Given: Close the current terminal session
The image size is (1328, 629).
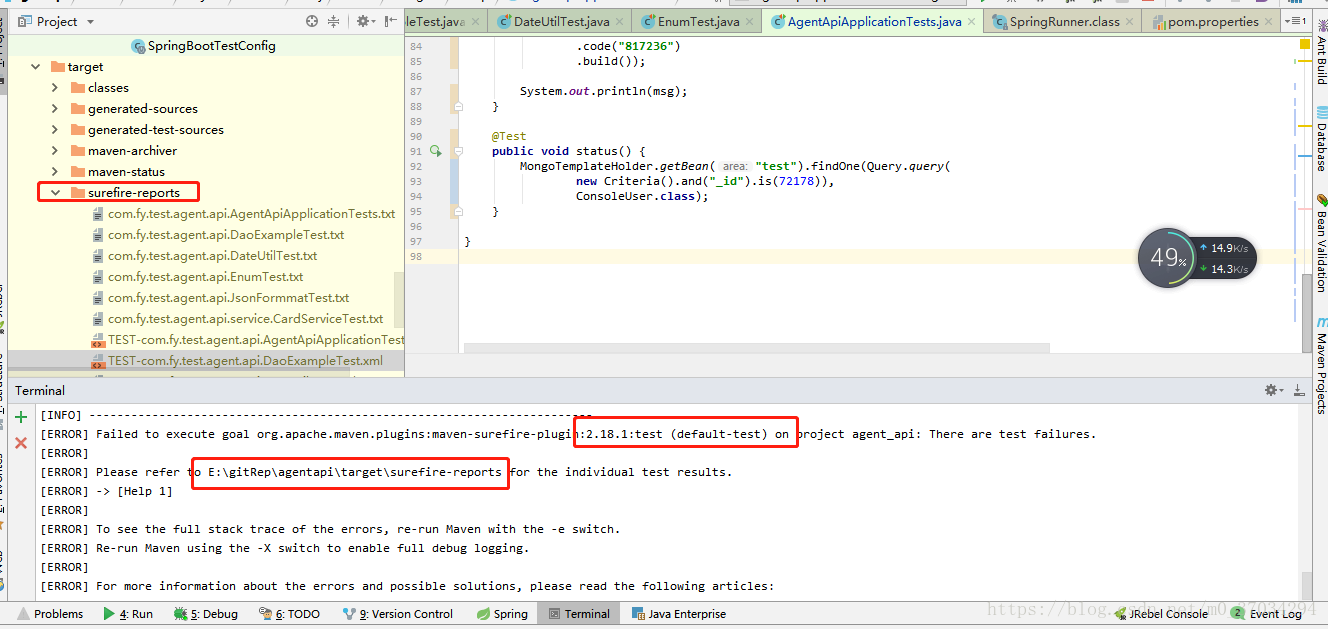Looking at the screenshot, I should pyautogui.click(x=21, y=442).
